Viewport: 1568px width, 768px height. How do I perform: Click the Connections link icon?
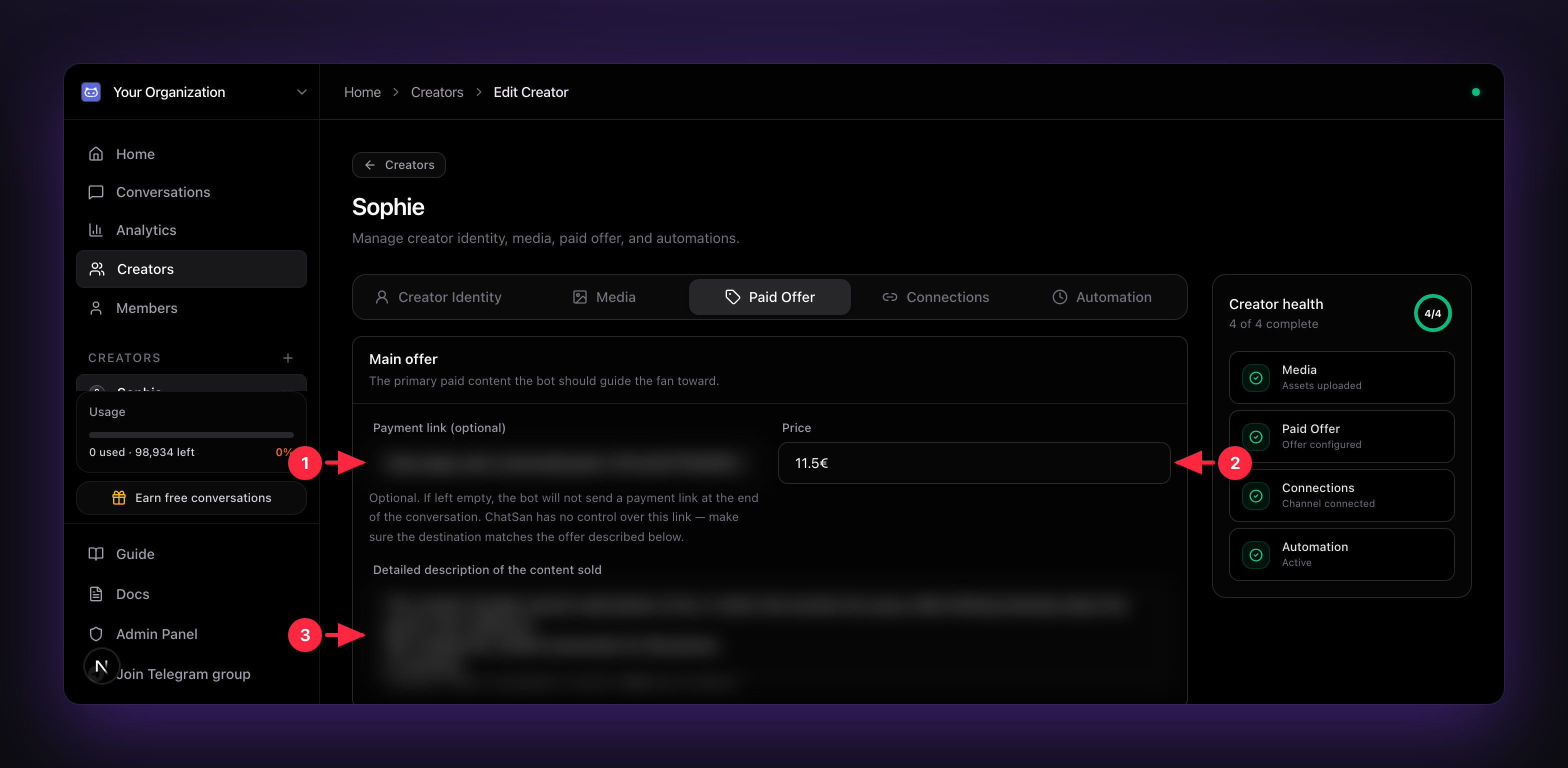[x=890, y=297]
